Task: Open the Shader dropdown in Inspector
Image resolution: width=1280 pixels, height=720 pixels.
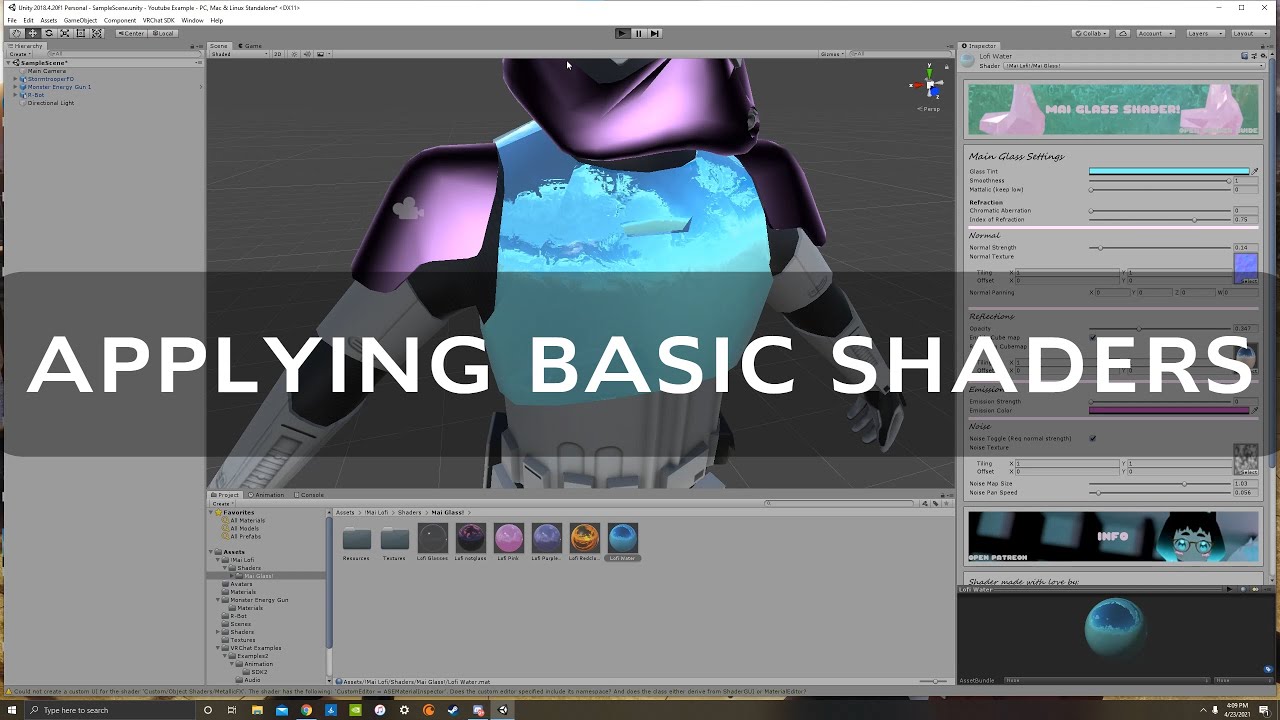Action: pos(1132,66)
